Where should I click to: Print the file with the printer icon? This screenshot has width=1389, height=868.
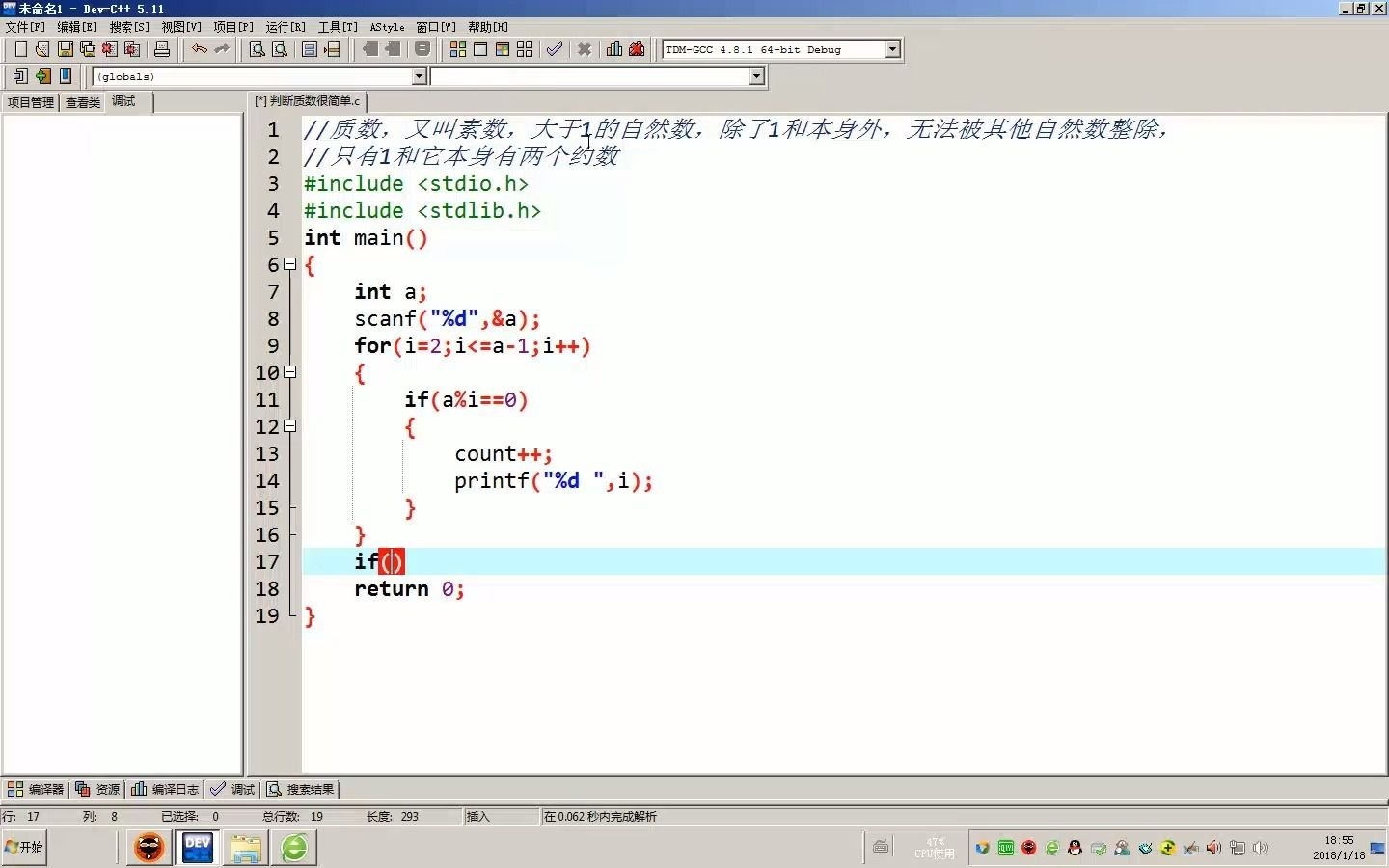[162, 49]
